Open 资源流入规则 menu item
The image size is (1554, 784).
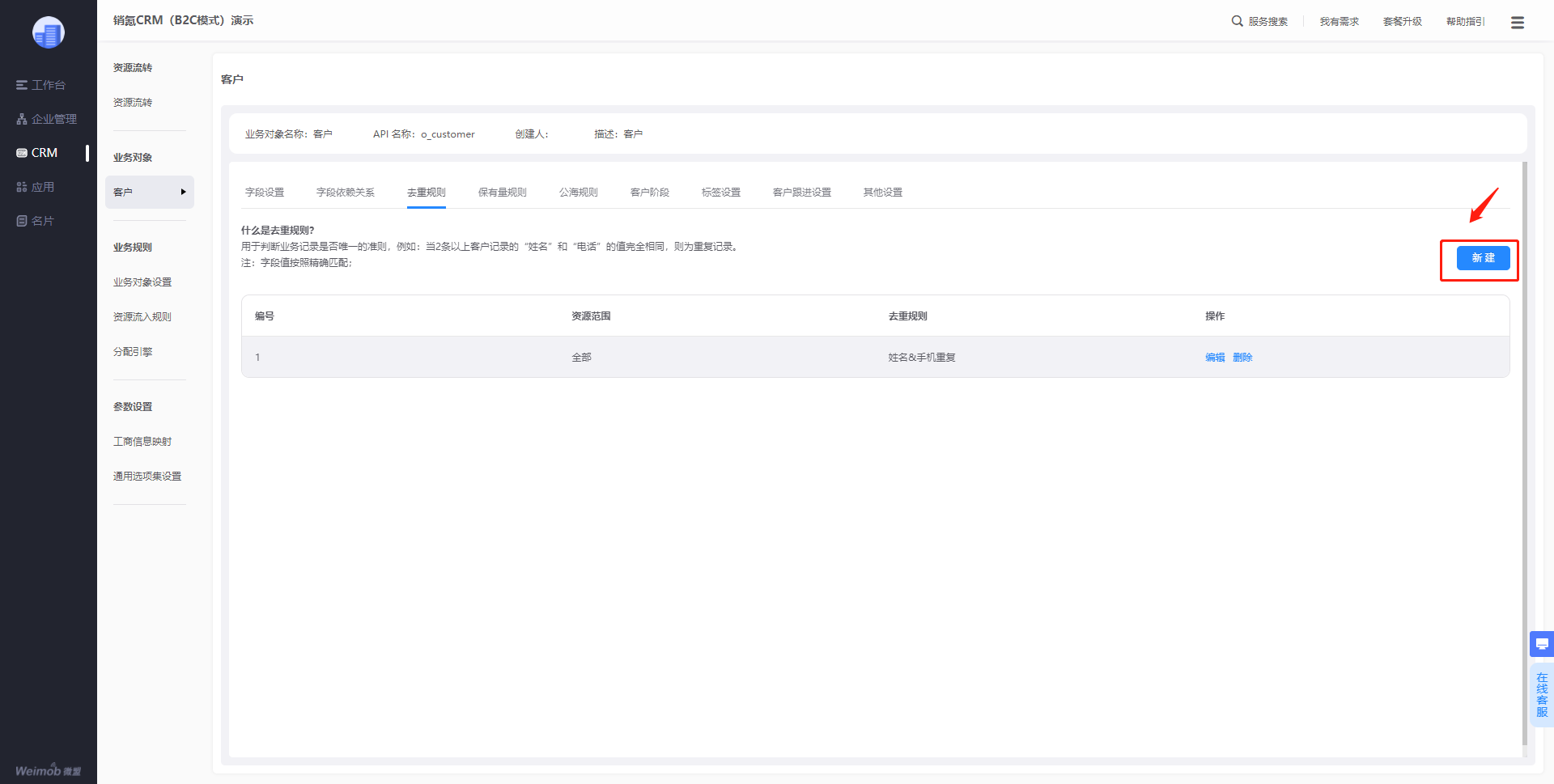[142, 317]
